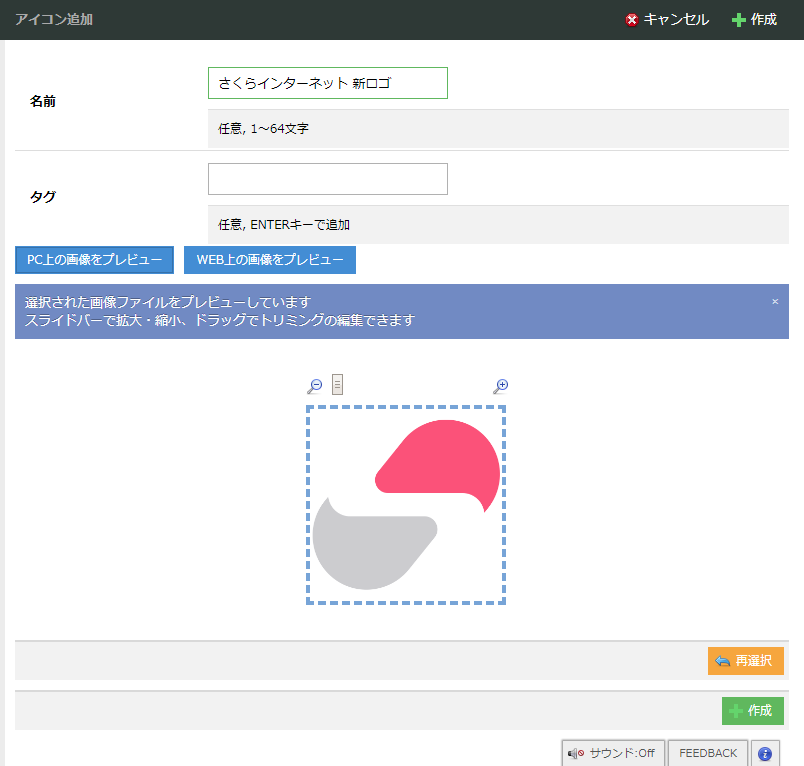The width and height of the screenshot is (804, 766).
Task: Dismiss the blue preview notification banner
Action: tap(775, 301)
